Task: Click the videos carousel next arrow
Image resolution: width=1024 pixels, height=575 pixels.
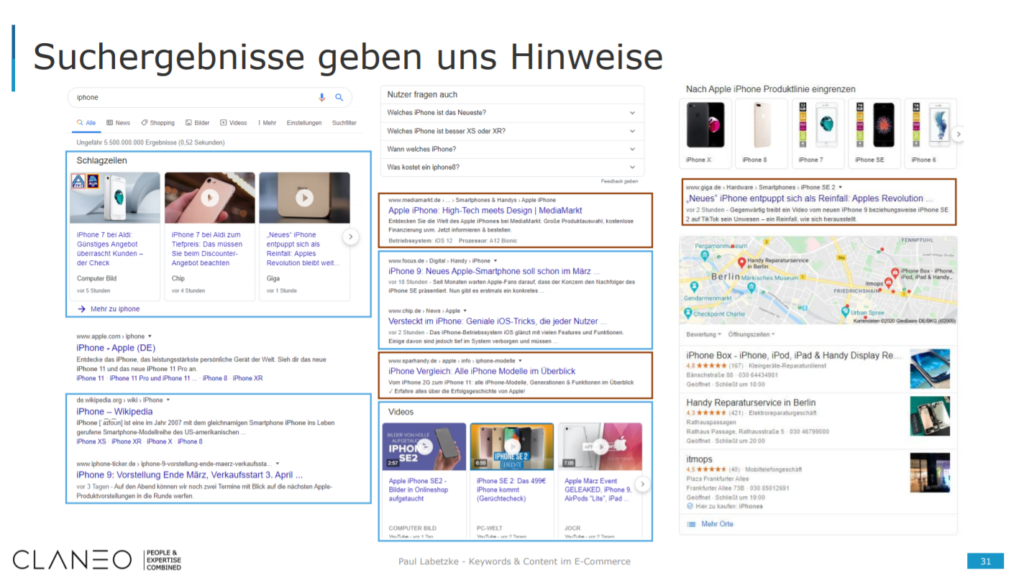Action: click(643, 484)
